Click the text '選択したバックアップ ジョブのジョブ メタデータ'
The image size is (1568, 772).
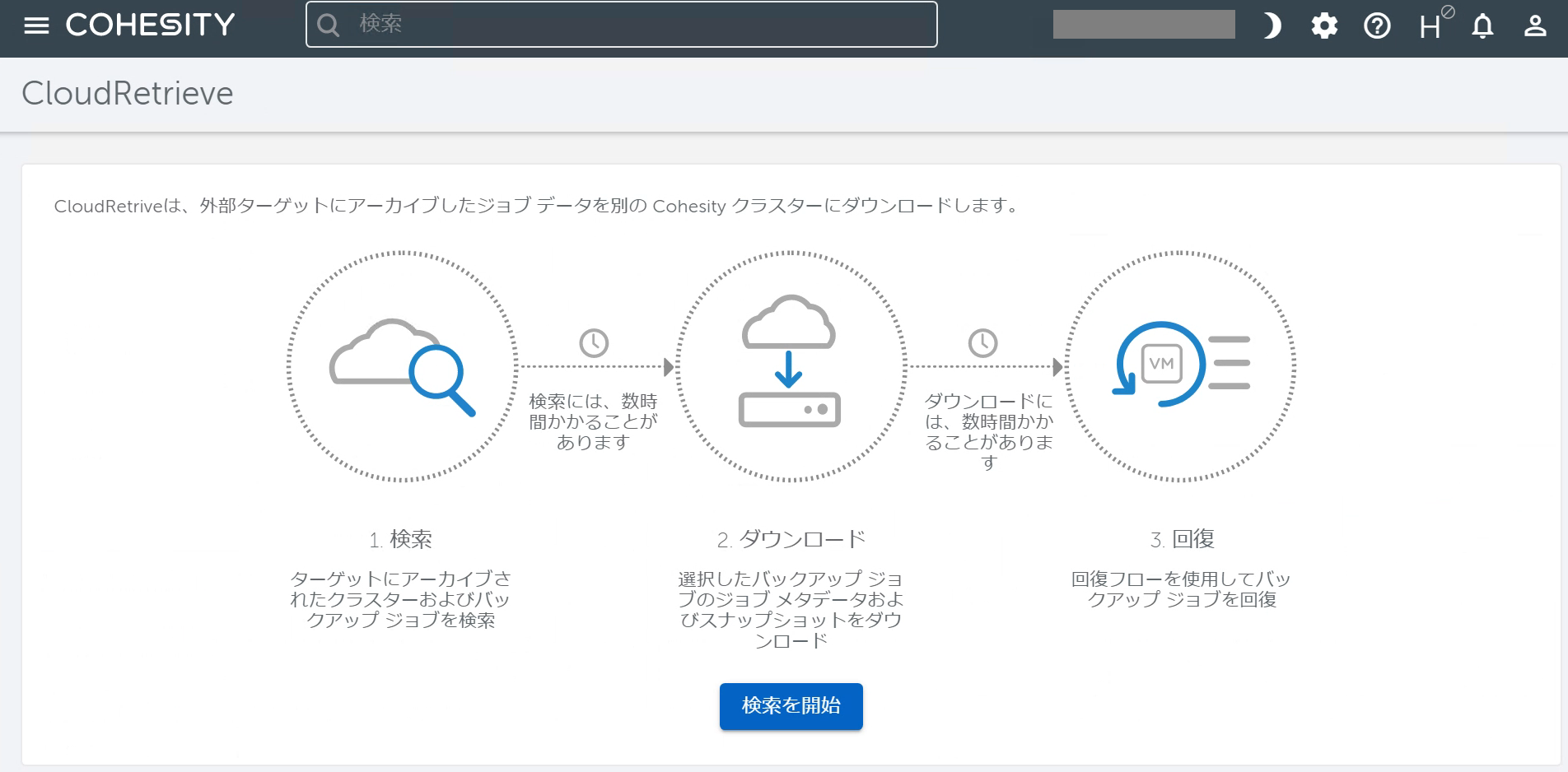click(791, 610)
